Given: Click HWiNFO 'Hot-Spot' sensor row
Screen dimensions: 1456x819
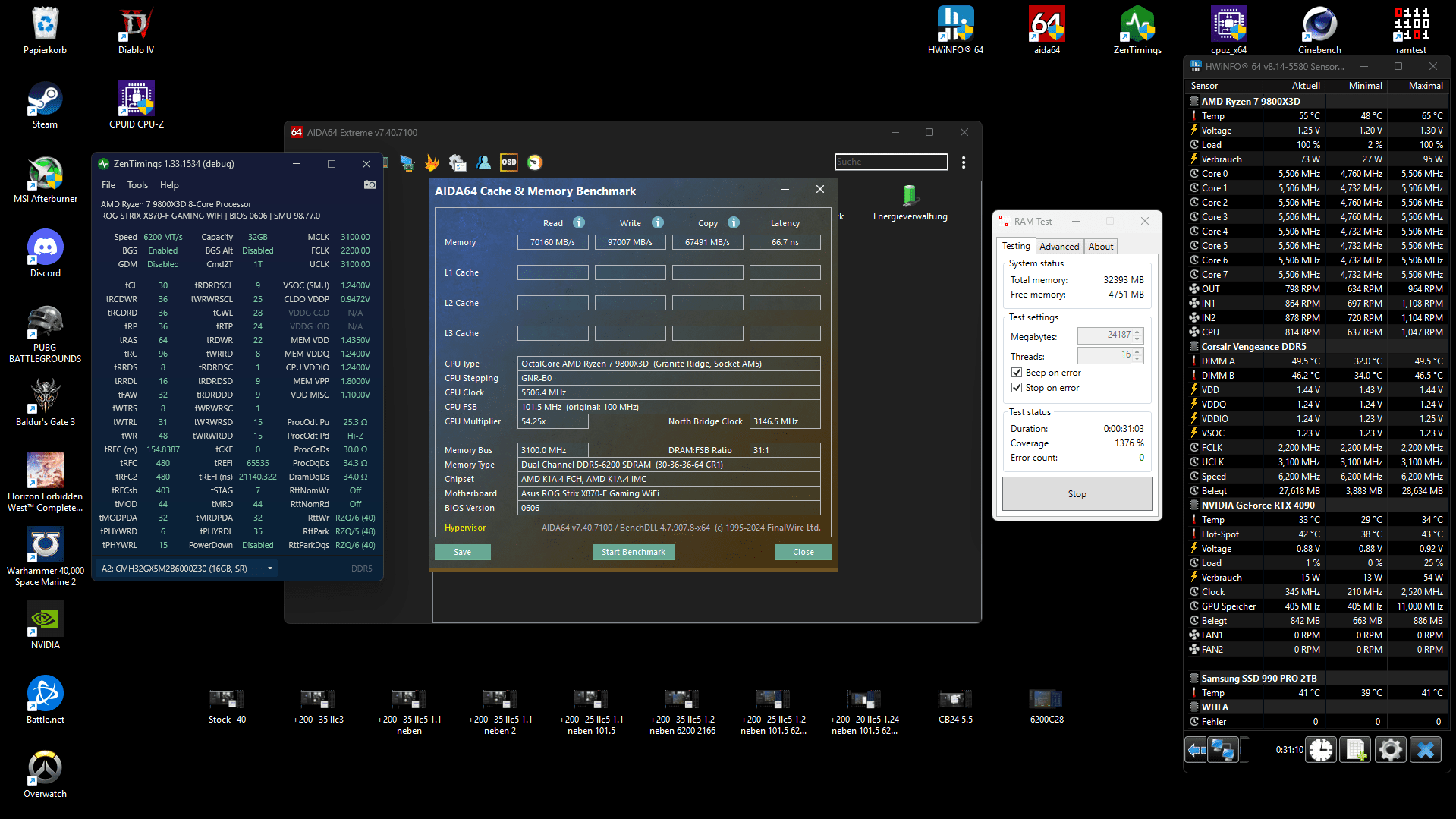Looking at the screenshot, I should pos(1316,534).
